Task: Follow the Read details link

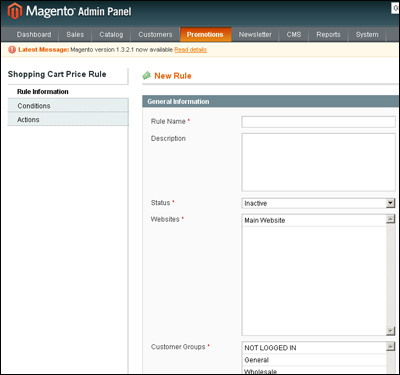Action: pyautogui.click(x=190, y=50)
